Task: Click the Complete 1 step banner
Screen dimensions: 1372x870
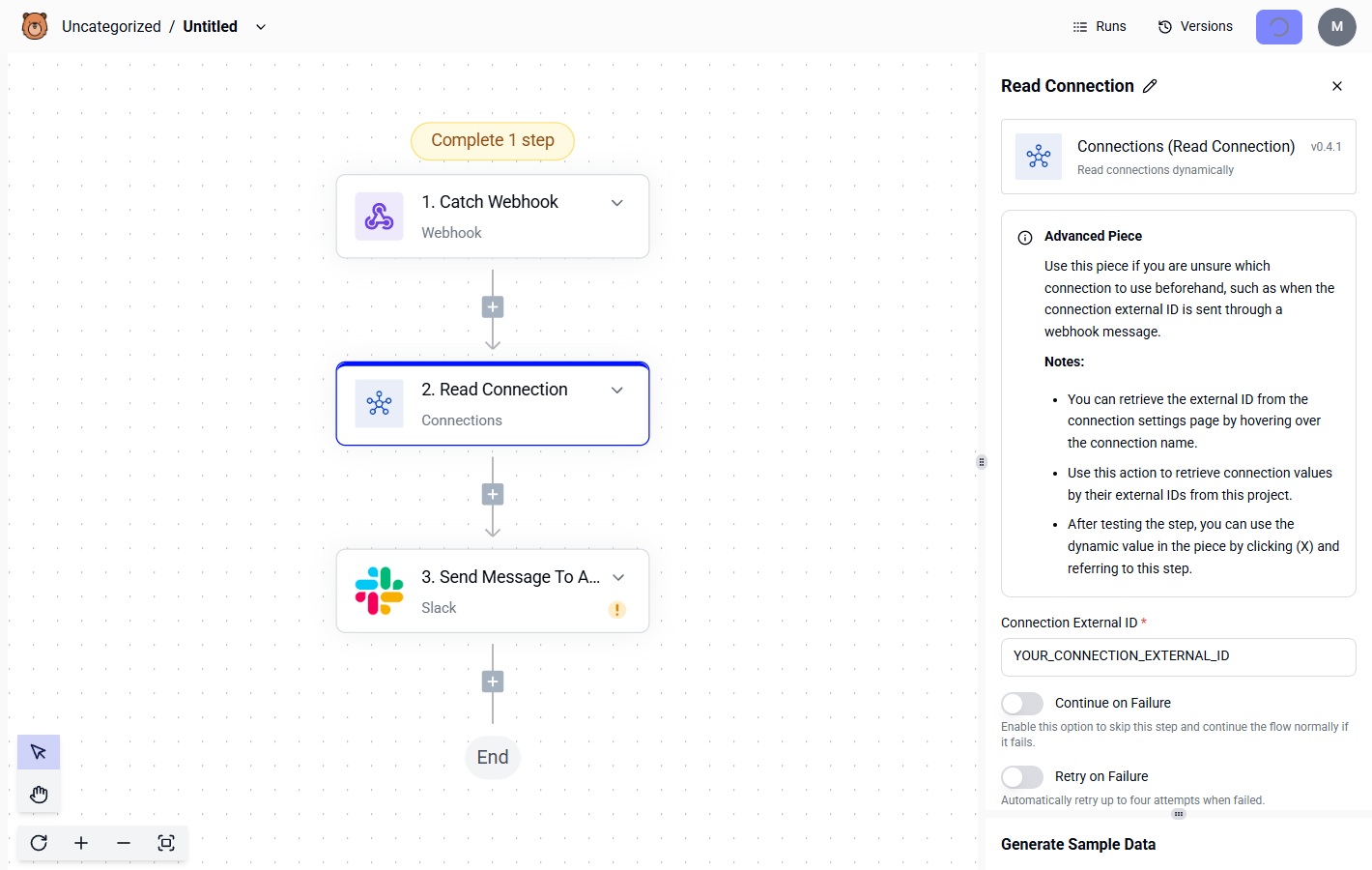Action: point(492,140)
